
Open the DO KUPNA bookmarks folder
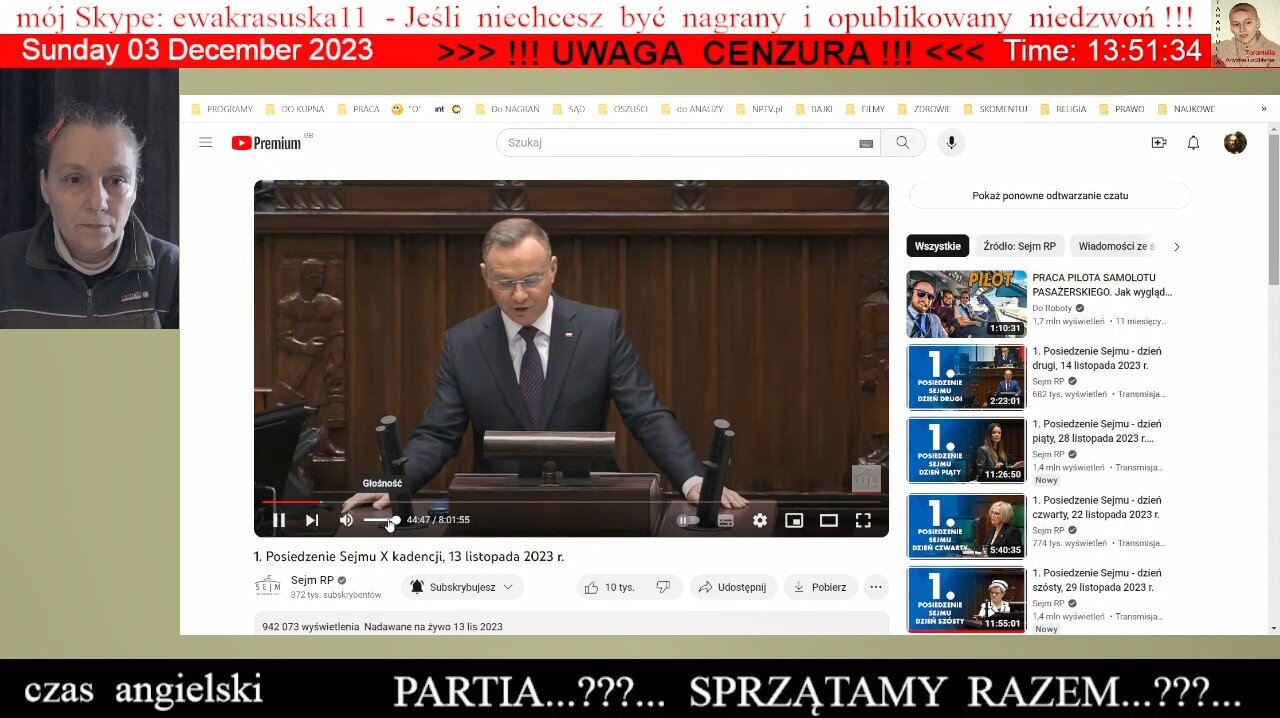click(x=294, y=109)
